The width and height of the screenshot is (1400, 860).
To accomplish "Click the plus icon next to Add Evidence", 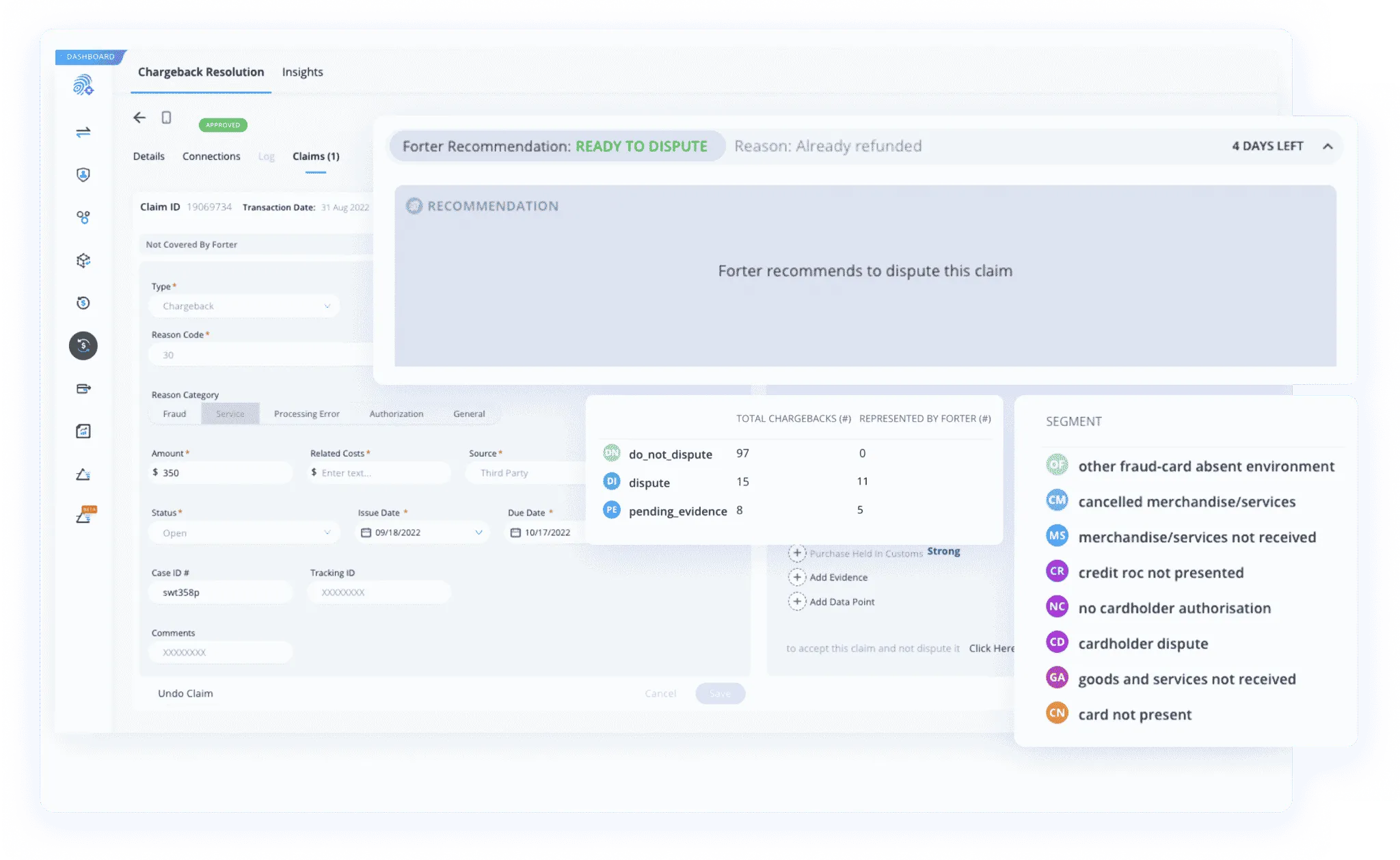I will [x=797, y=577].
